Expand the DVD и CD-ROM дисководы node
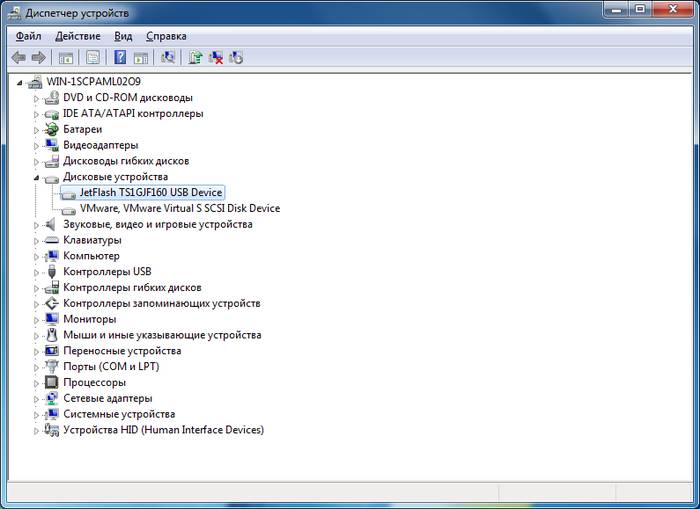This screenshot has width=700, height=509. 37,98
